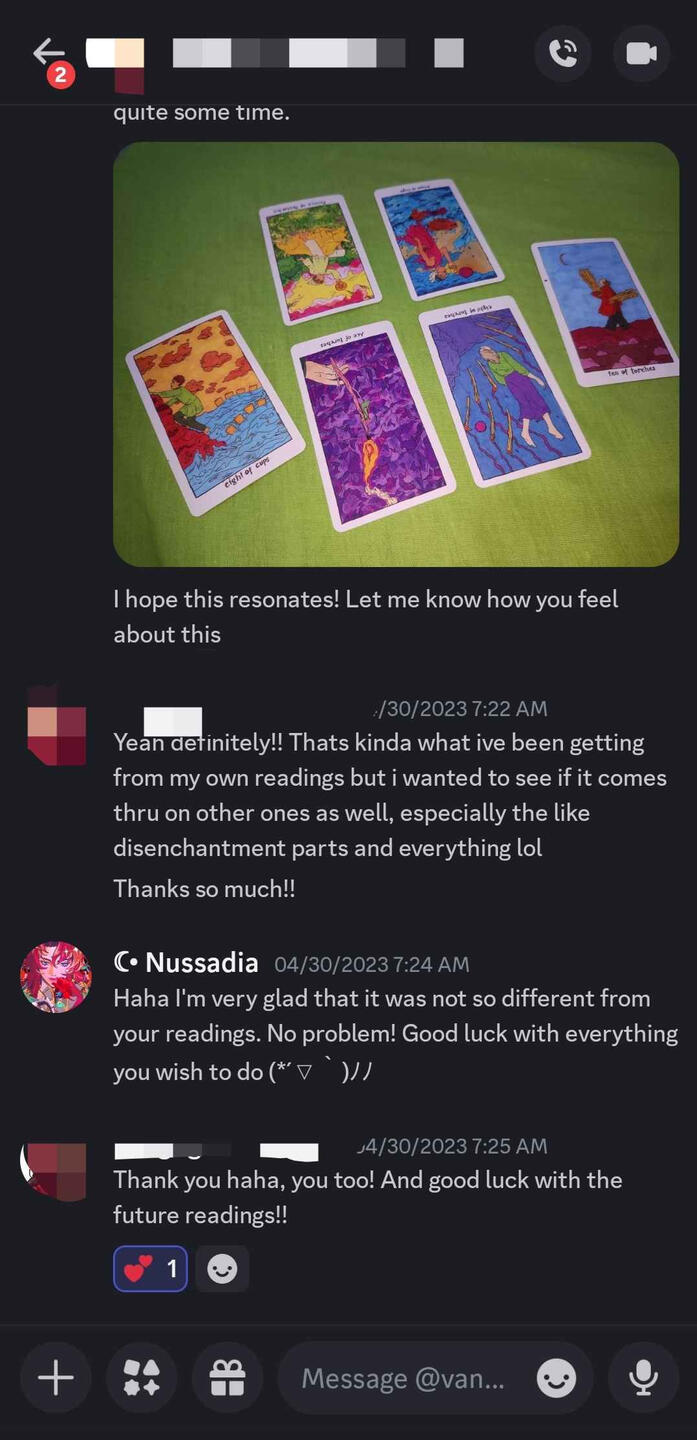Tap the back arrow icon
The height and width of the screenshot is (1440, 697).
pos(48,52)
